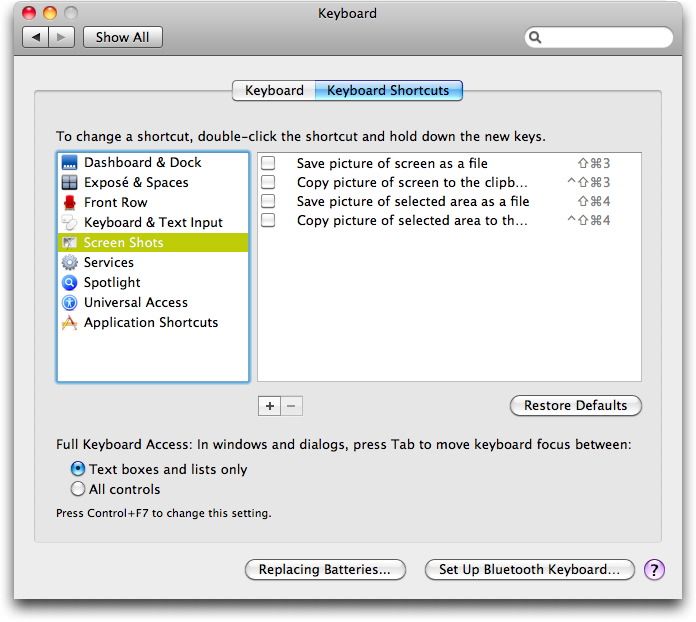This screenshot has height=622, width=696.
Task: Select Keyboard & Text Input category
Action: coord(153,222)
